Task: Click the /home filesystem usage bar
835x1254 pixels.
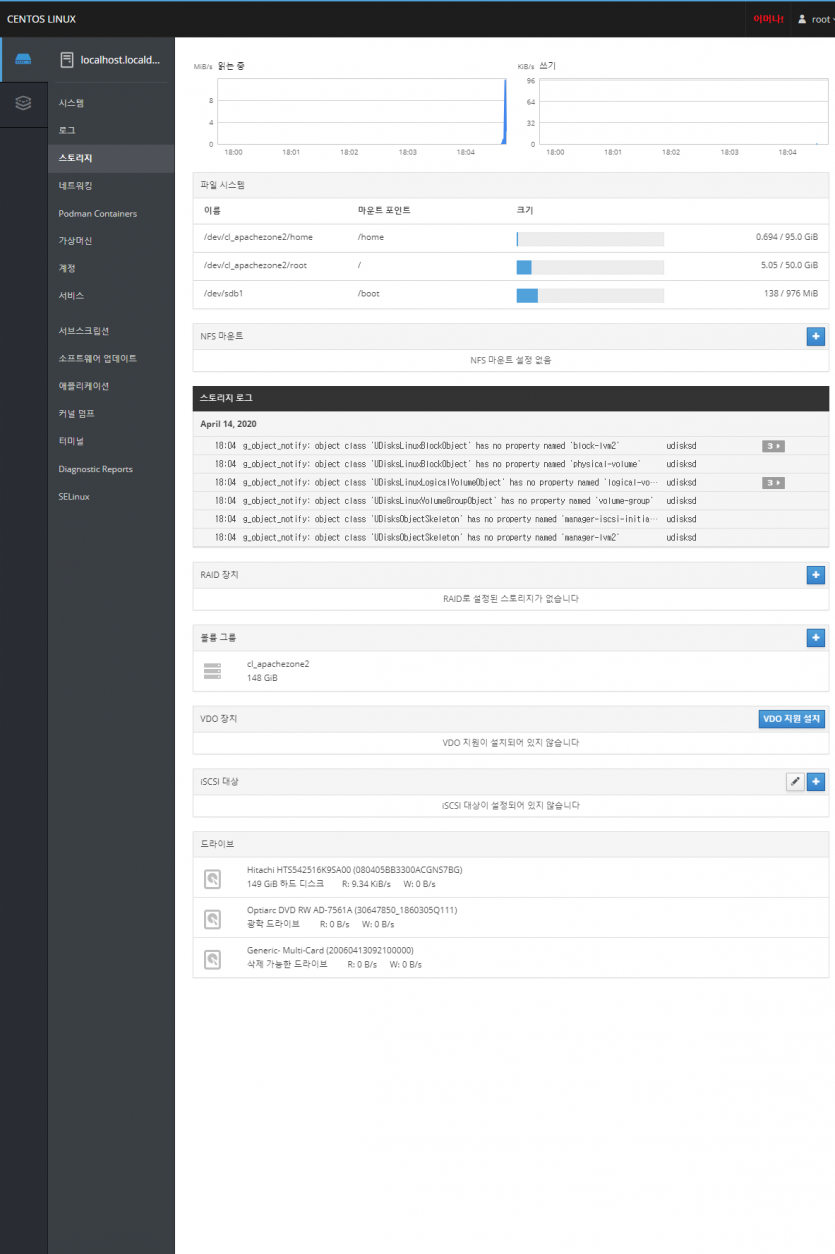Action: coord(589,239)
